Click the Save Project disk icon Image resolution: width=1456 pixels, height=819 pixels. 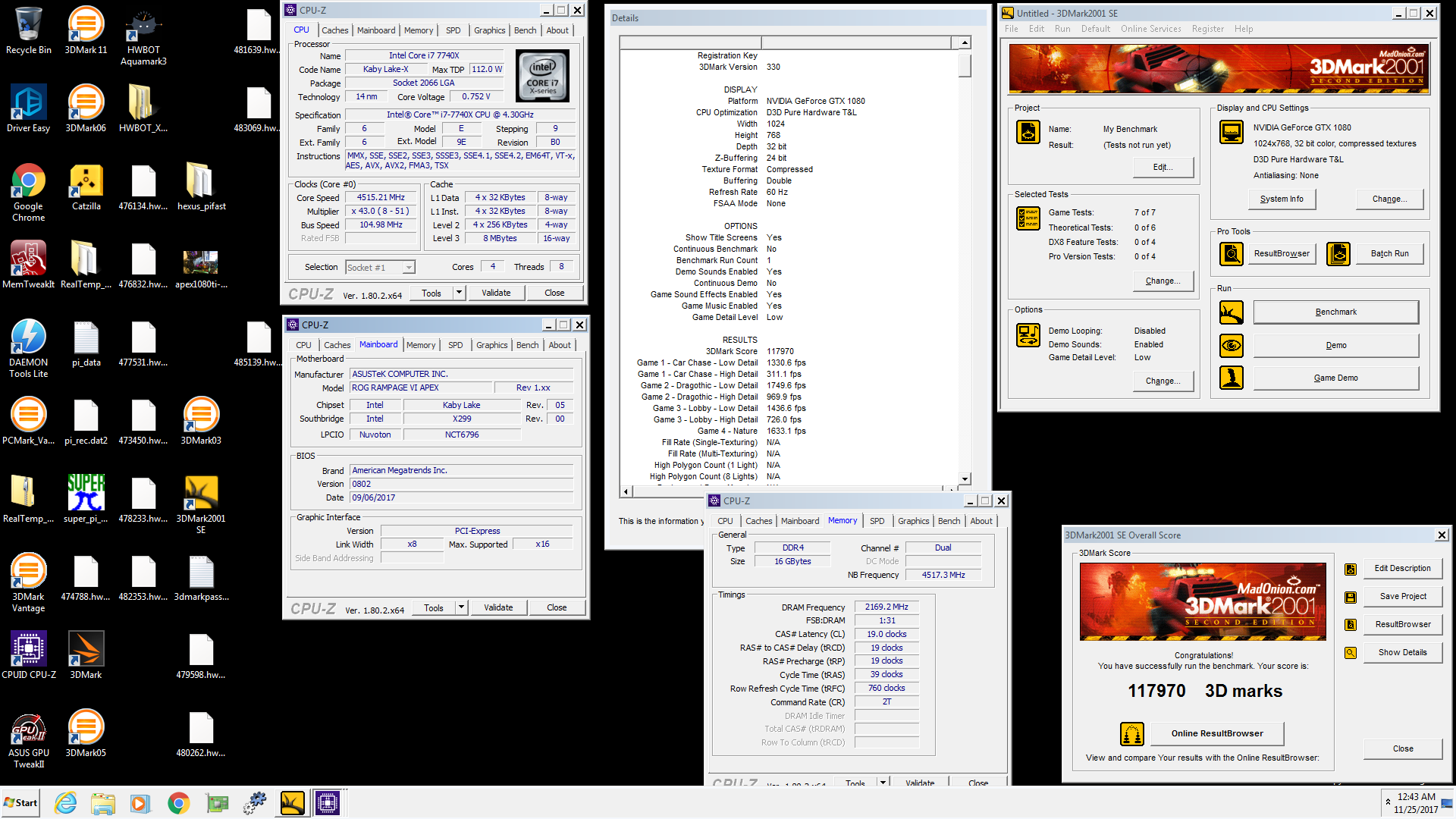1351,597
